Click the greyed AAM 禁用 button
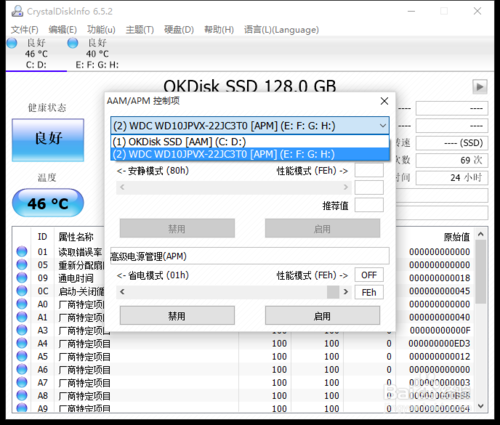The height and width of the screenshot is (425, 500). [x=177, y=228]
